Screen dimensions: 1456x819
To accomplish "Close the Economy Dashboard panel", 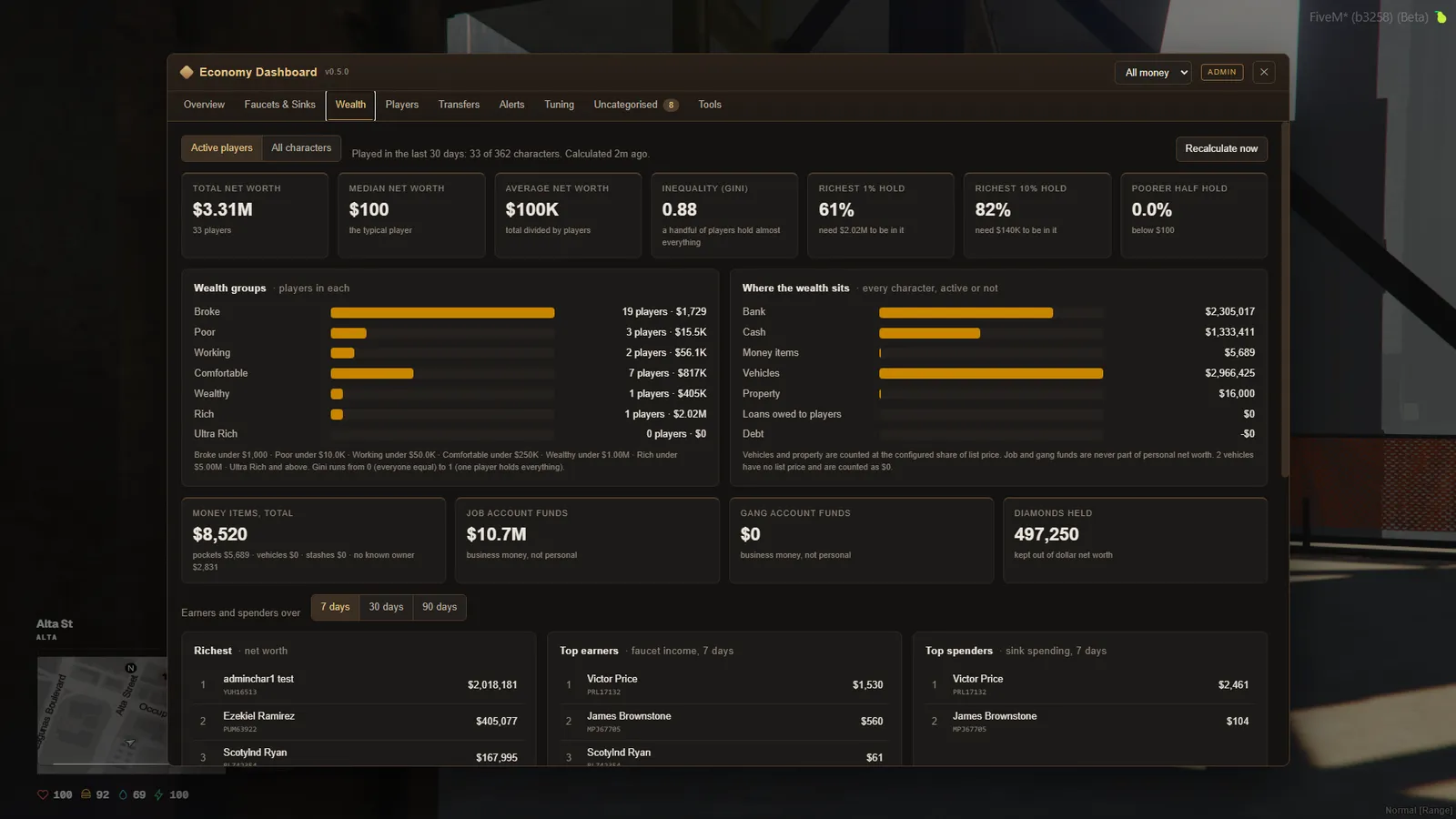I will pyautogui.click(x=1264, y=72).
